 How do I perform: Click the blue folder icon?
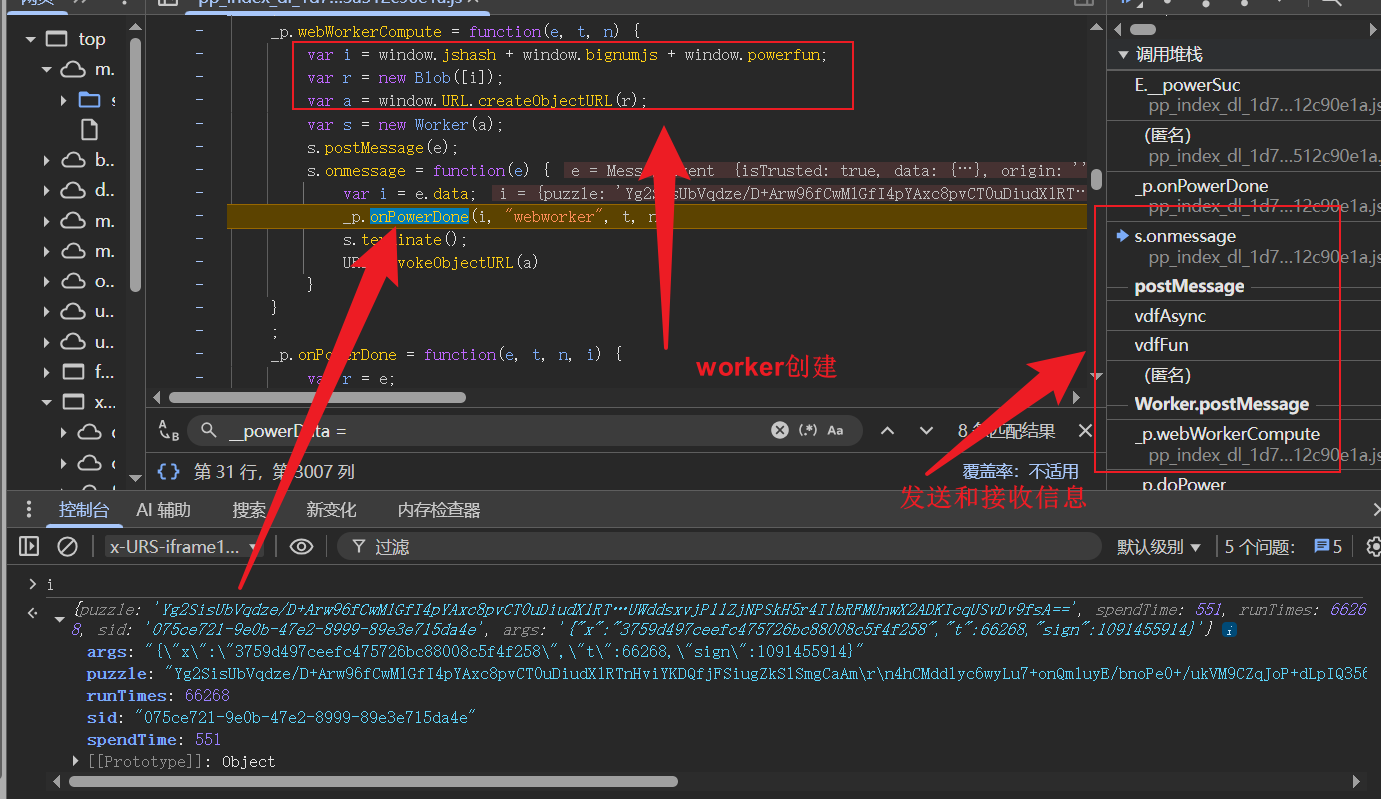[90, 100]
